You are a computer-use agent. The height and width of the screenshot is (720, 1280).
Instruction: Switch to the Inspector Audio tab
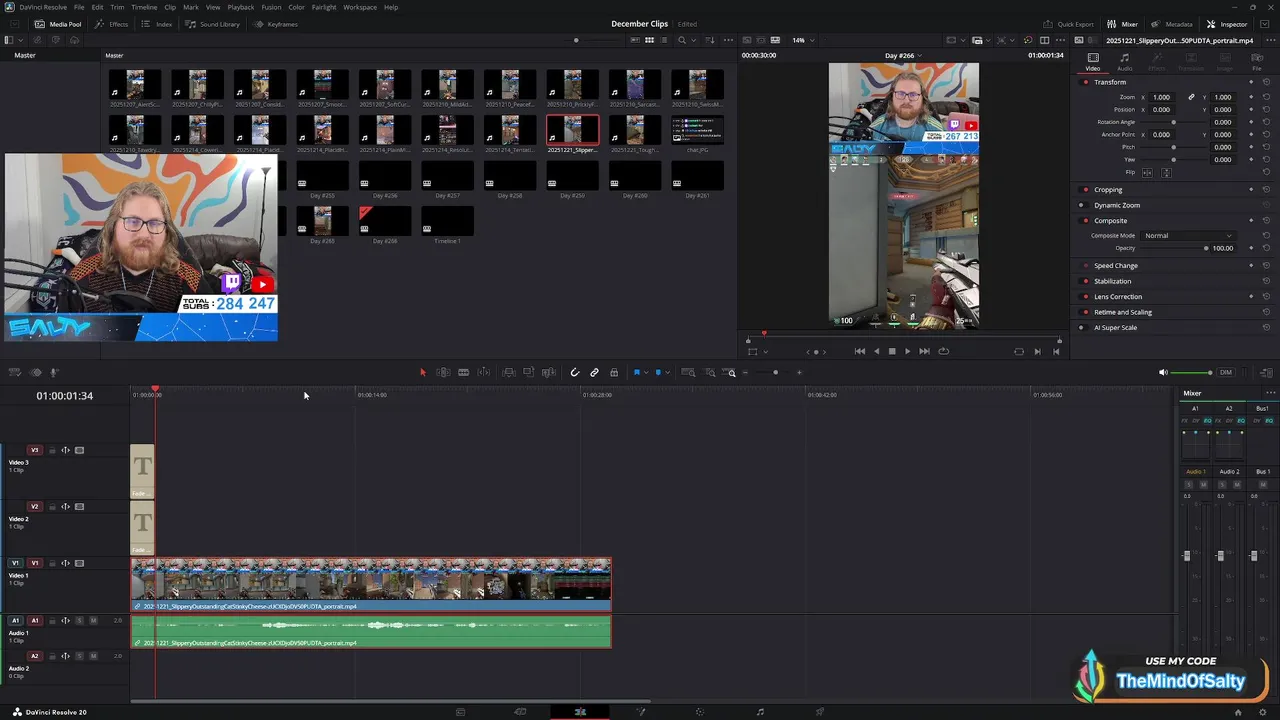1124,62
